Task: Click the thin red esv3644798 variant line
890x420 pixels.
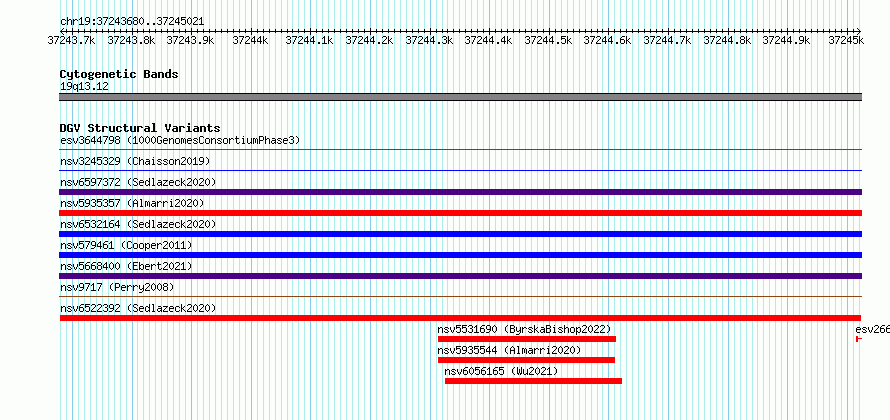Action: click(x=460, y=149)
